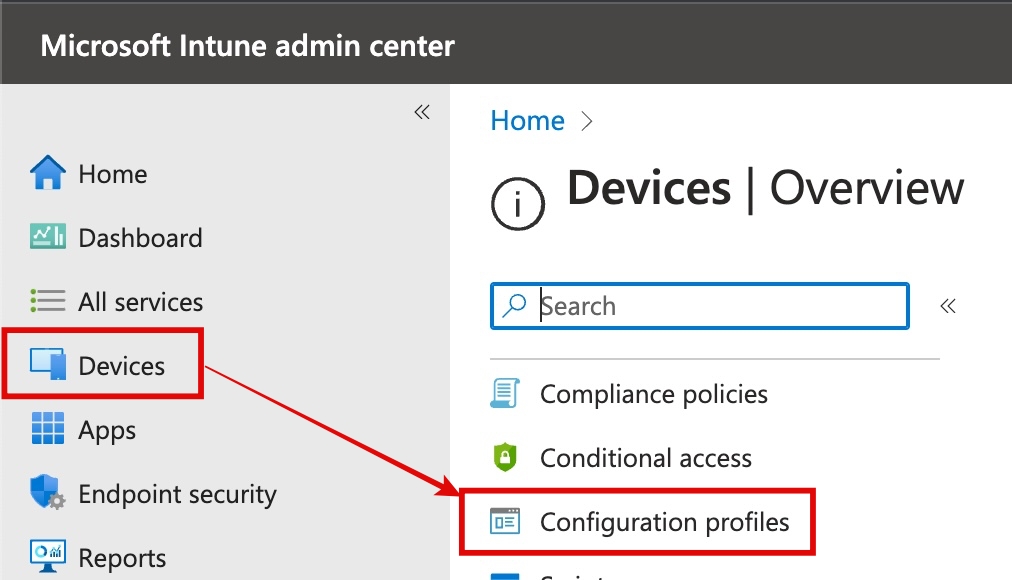Click the Devices monitor icon
The width and height of the screenshot is (1012, 580).
48,365
